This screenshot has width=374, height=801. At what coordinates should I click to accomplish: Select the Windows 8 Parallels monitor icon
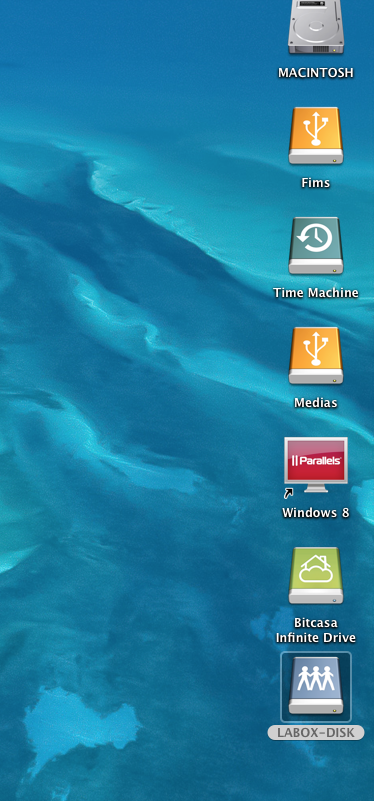[316, 465]
